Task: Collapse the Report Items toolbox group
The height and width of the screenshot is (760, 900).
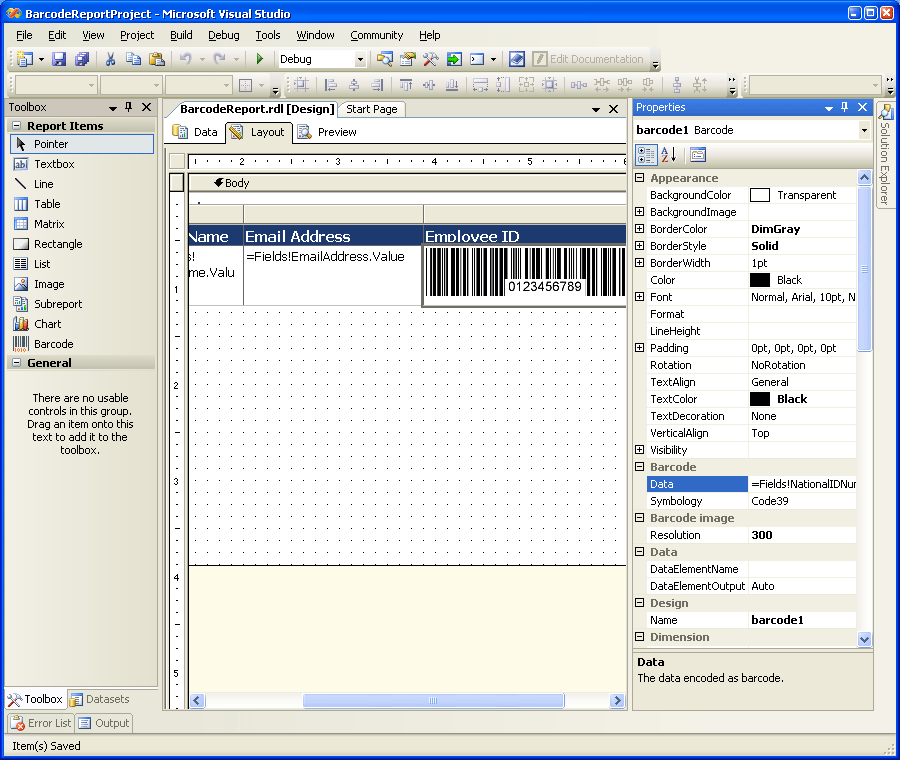Action: click(x=16, y=126)
